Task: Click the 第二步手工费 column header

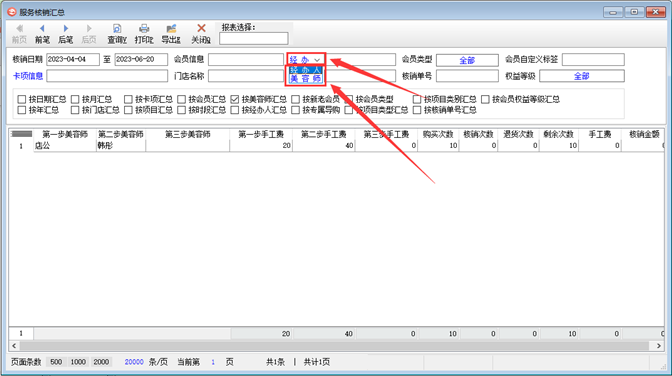Action: [324, 135]
